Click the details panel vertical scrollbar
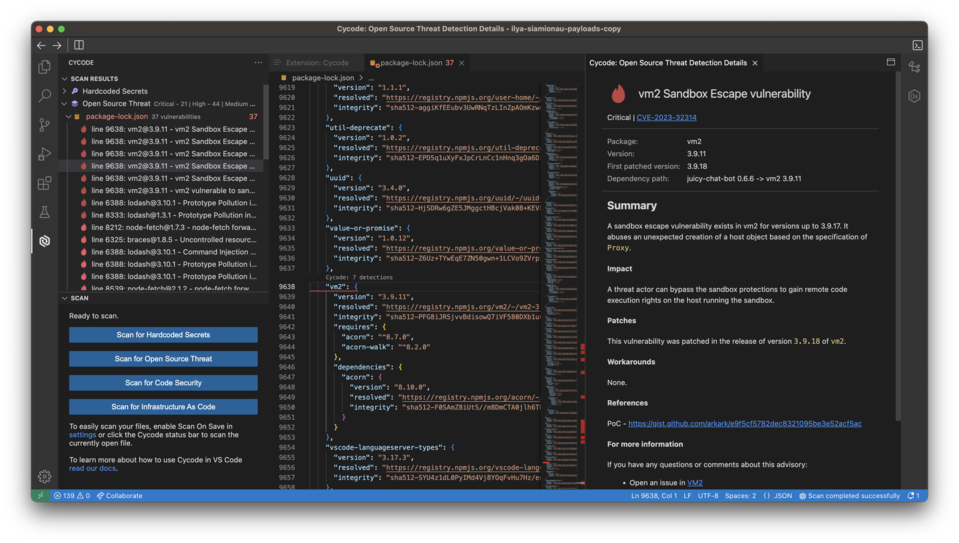The width and height of the screenshot is (959, 543). (x=897, y=245)
